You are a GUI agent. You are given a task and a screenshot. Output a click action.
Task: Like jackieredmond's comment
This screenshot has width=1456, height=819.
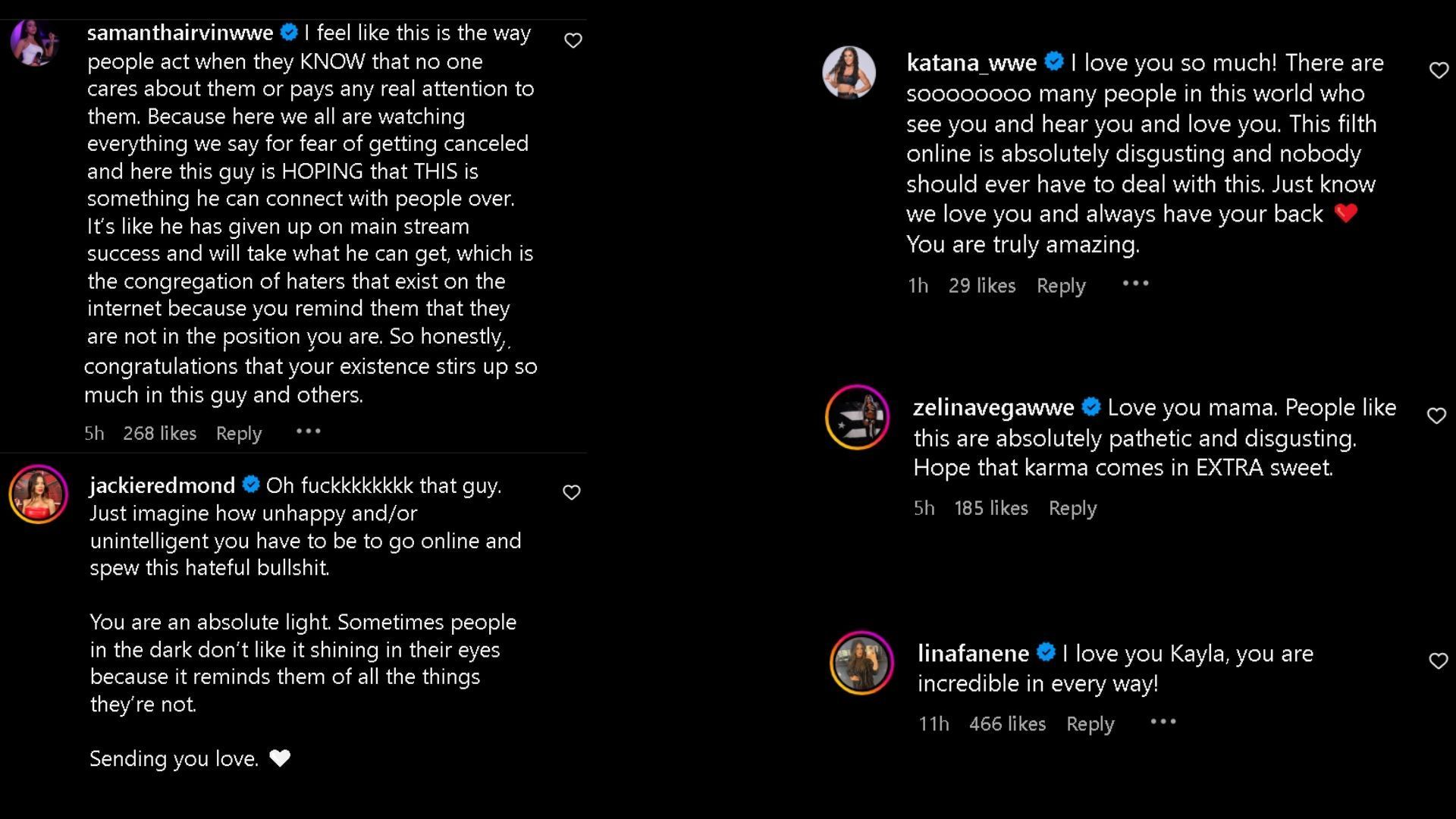pyautogui.click(x=573, y=493)
